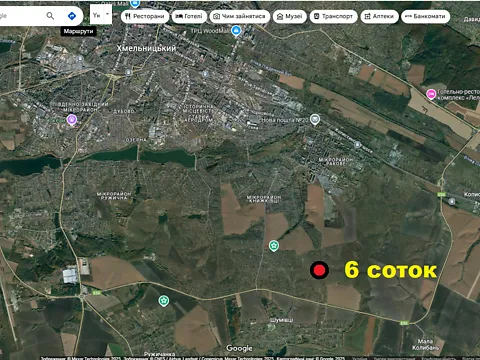The height and width of the screenshot is (360, 480).
Task: Show Транспорт places on map
Action: coord(333,16)
